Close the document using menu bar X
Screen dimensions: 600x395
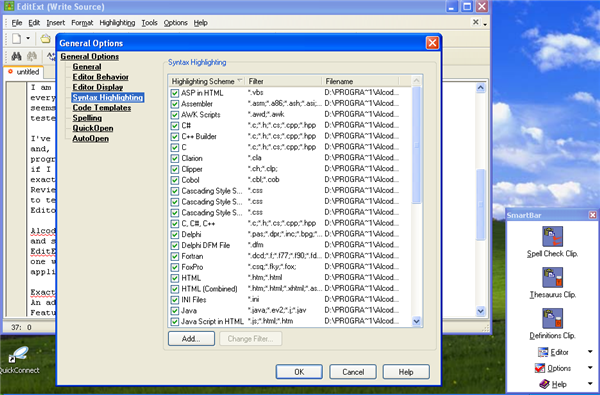(x=476, y=22)
